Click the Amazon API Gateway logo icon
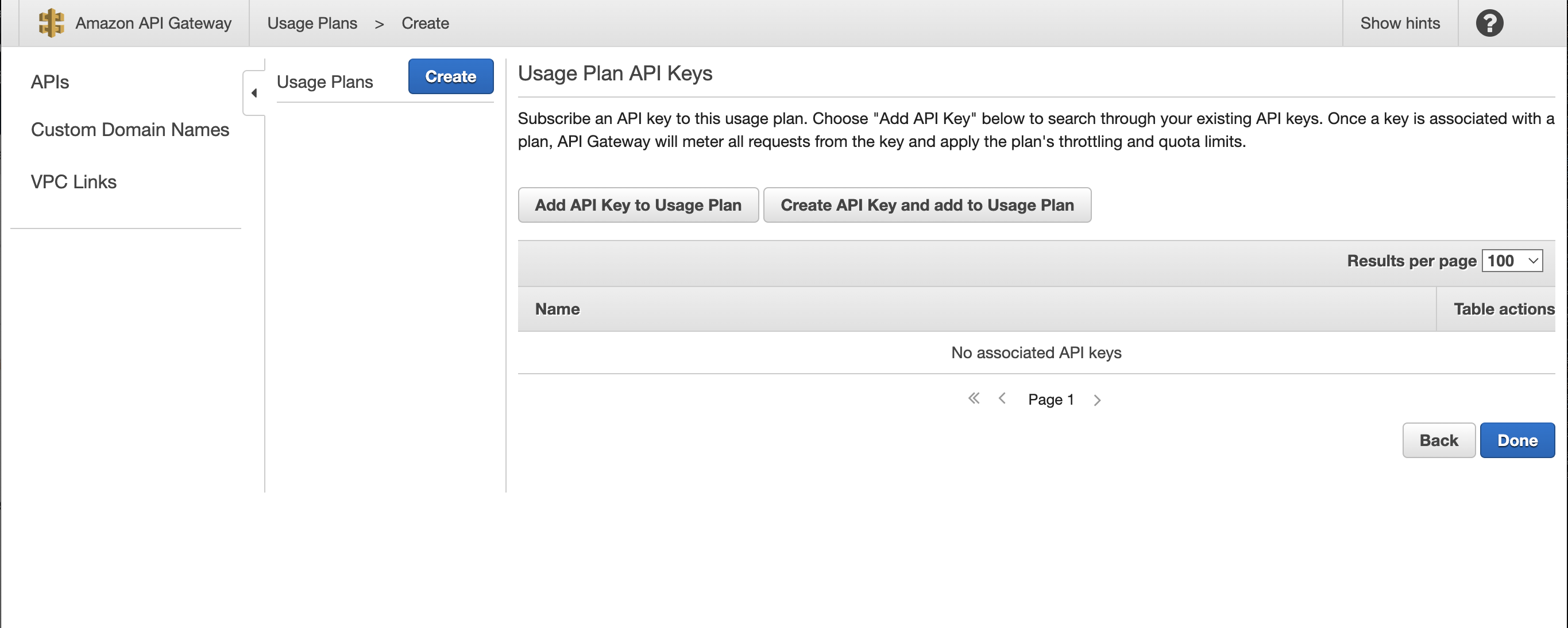The width and height of the screenshot is (1568, 628). pyautogui.click(x=52, y=23)
